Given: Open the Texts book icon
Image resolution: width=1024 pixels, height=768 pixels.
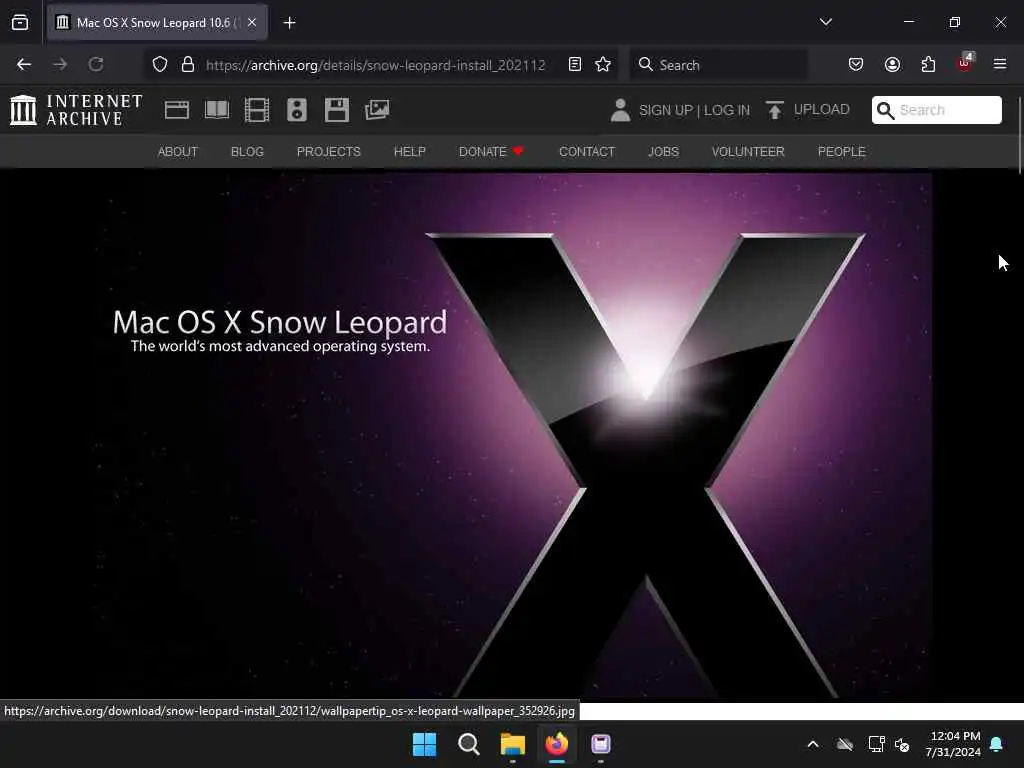Looking at the screenshot, I should [217, 110].
